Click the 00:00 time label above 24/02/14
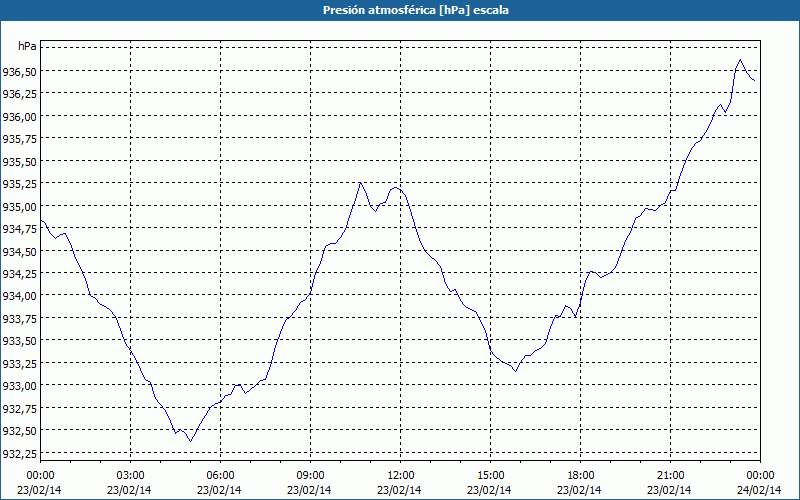Image resolution: width=800 pixels, height=500 pixels. [760, 476]
